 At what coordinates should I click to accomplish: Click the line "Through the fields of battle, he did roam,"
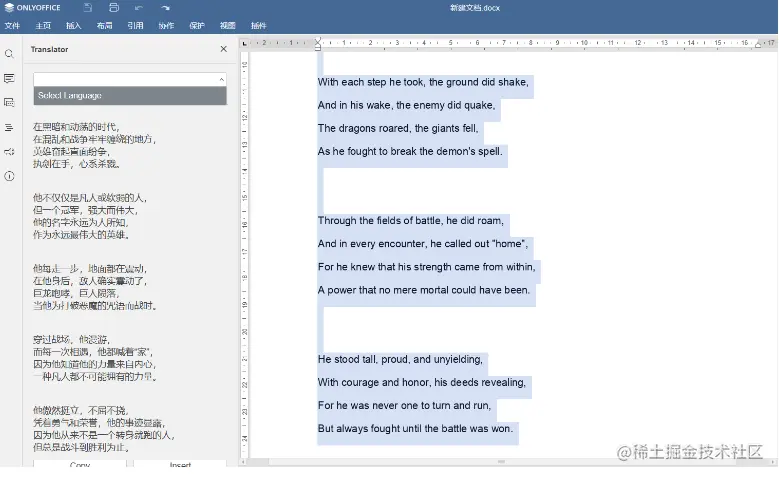(x=411, y=221)
